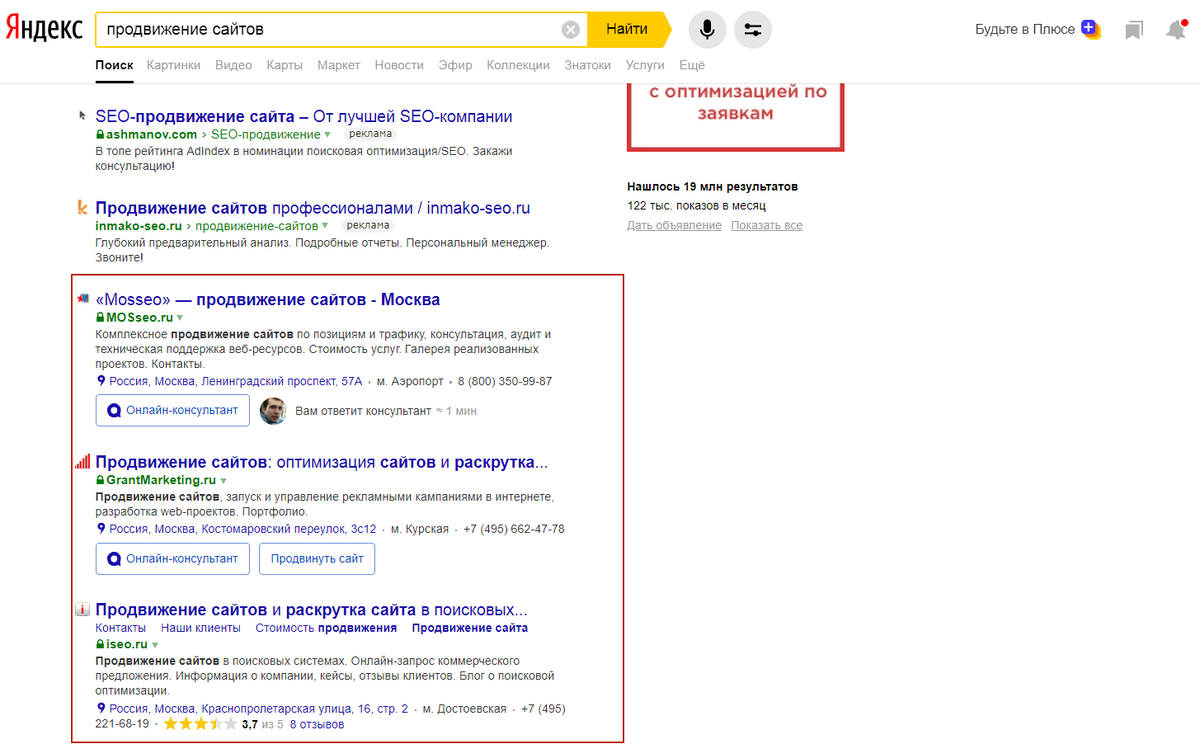Open «Mosseo» продвижение сайтов result
This screenshot has height=744, width=1200.
tap(268, 299)
